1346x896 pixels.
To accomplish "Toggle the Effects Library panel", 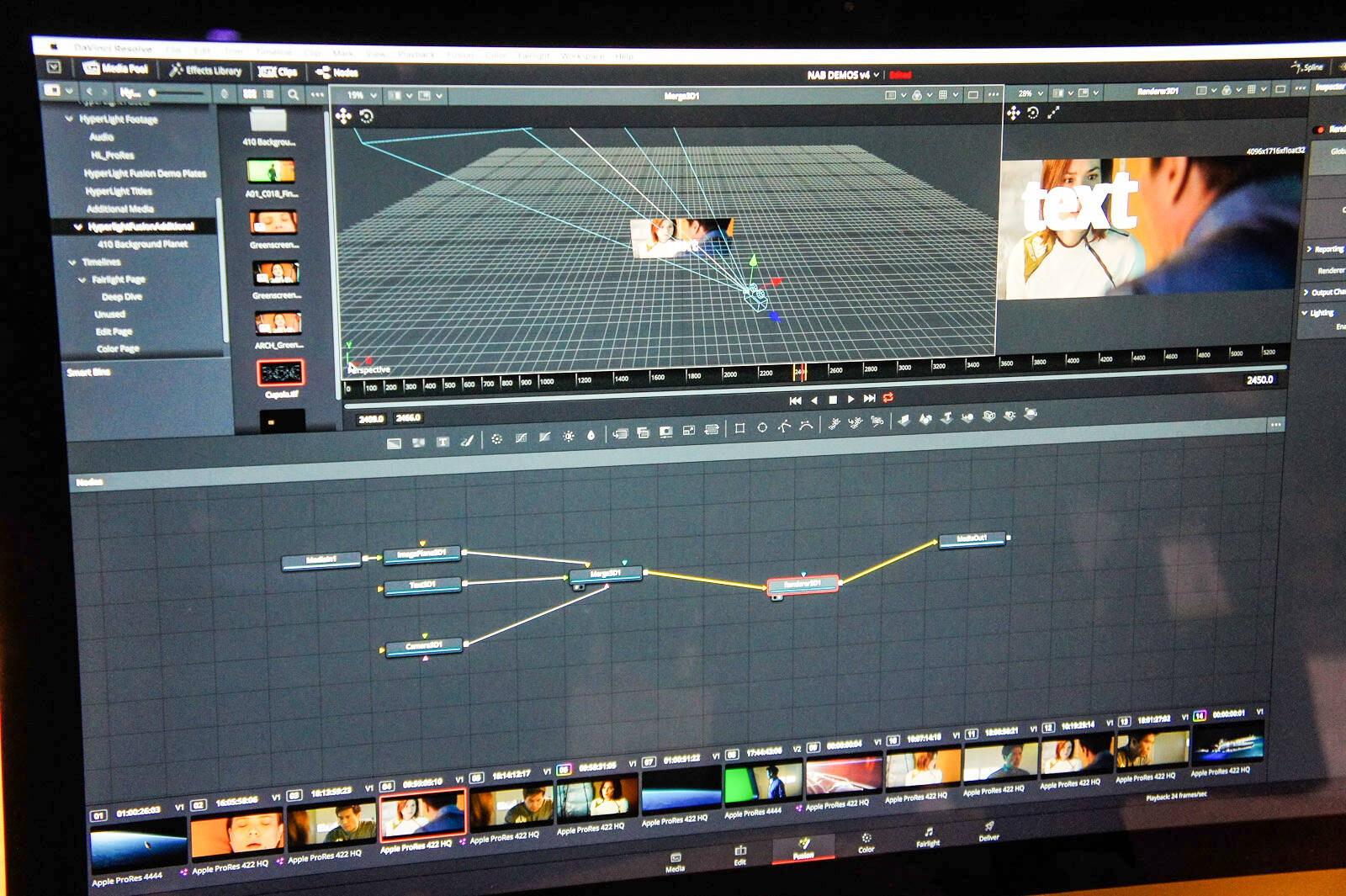I will pos(205,71).
